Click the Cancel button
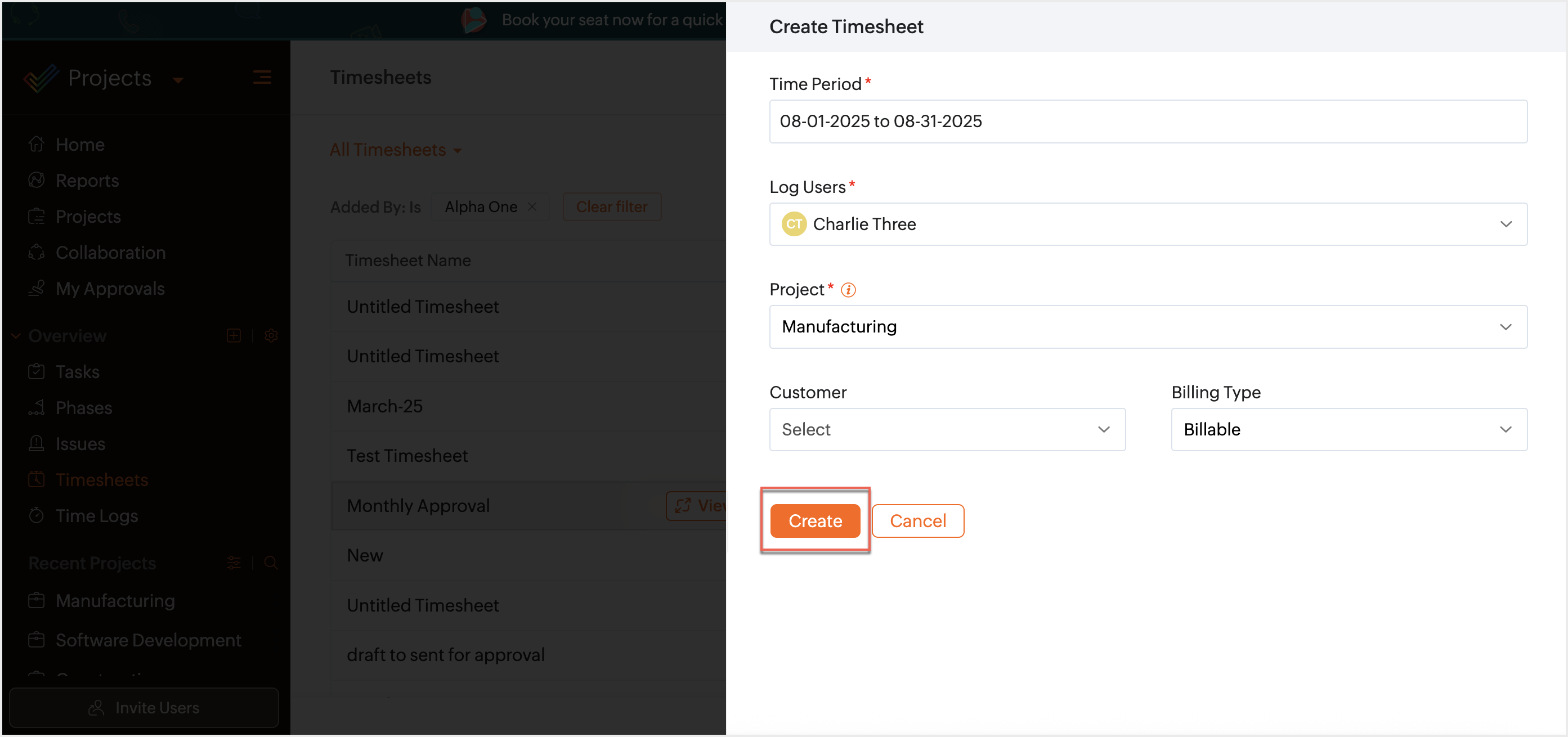The width and height of the screenshot is (1568, 737). point(917,521)
